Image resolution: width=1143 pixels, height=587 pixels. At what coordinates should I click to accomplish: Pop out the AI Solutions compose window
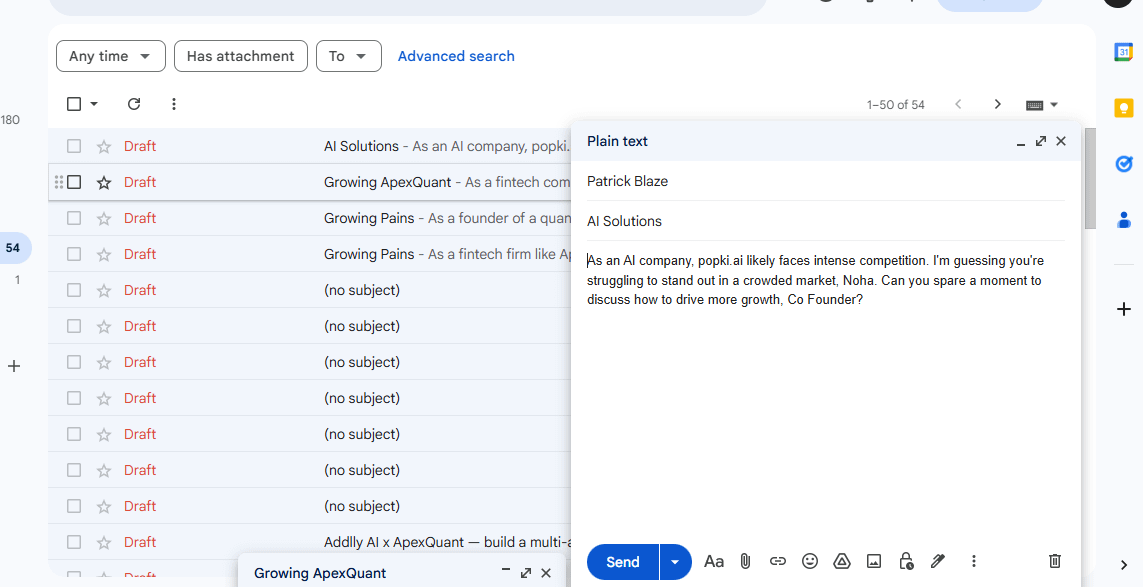[1041, 141]
